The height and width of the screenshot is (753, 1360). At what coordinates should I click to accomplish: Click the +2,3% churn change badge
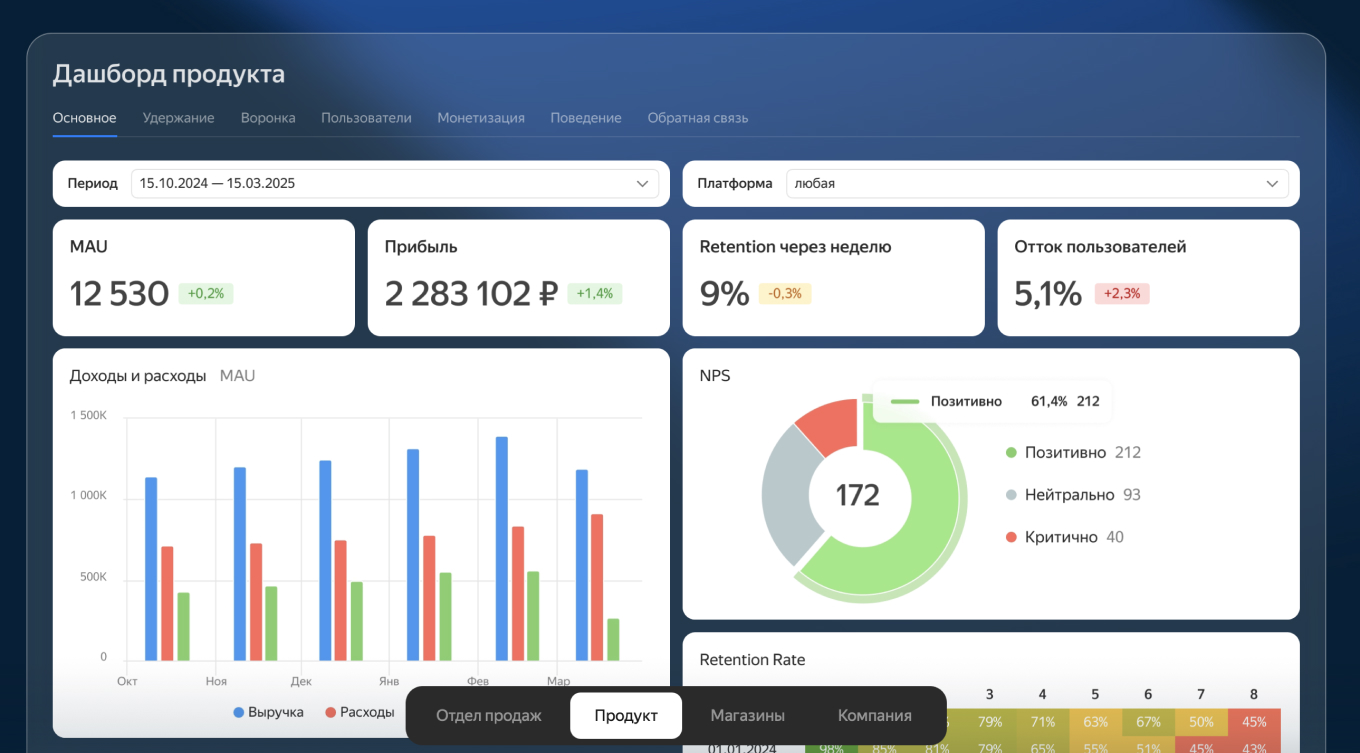pyautogui.click(x=1122, y=294)
